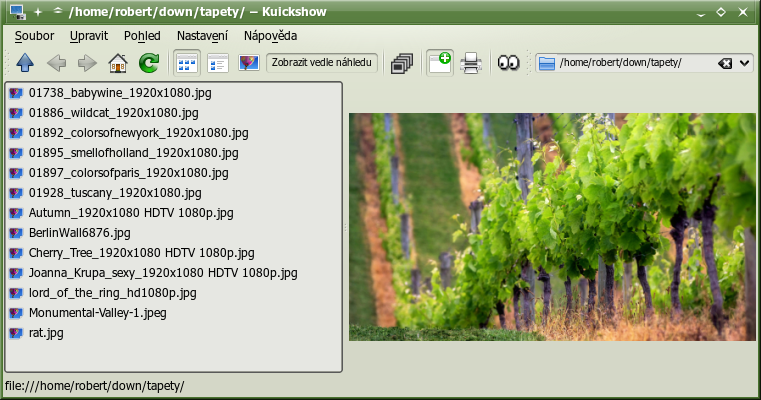Select file Cherry_Tree_1920x1080 HDTV 1080p.jpg
Image resolution: width=761 pixels, height=400 pixels.
[x=141, y=252]
